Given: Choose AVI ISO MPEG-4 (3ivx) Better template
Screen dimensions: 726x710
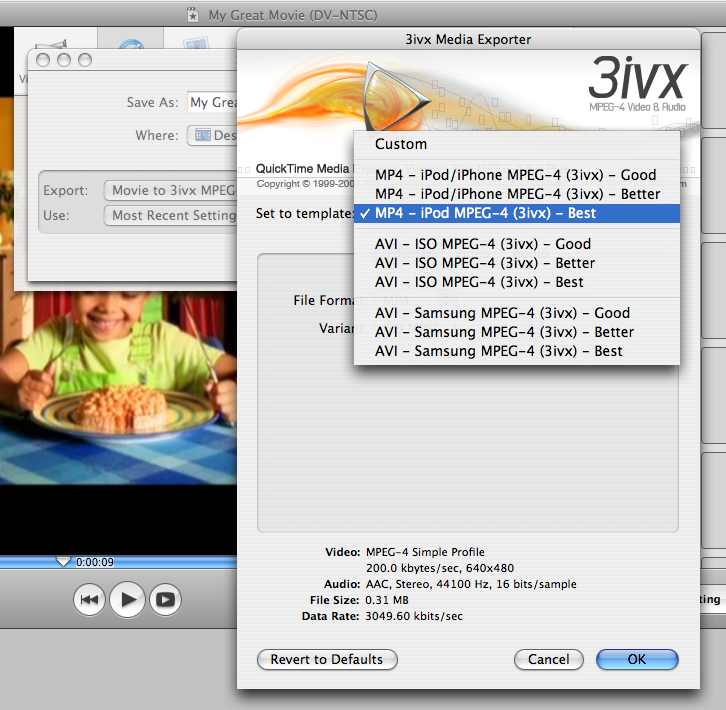Looking at the screenshot, I should pyautogui.click(x=517, y=263).
